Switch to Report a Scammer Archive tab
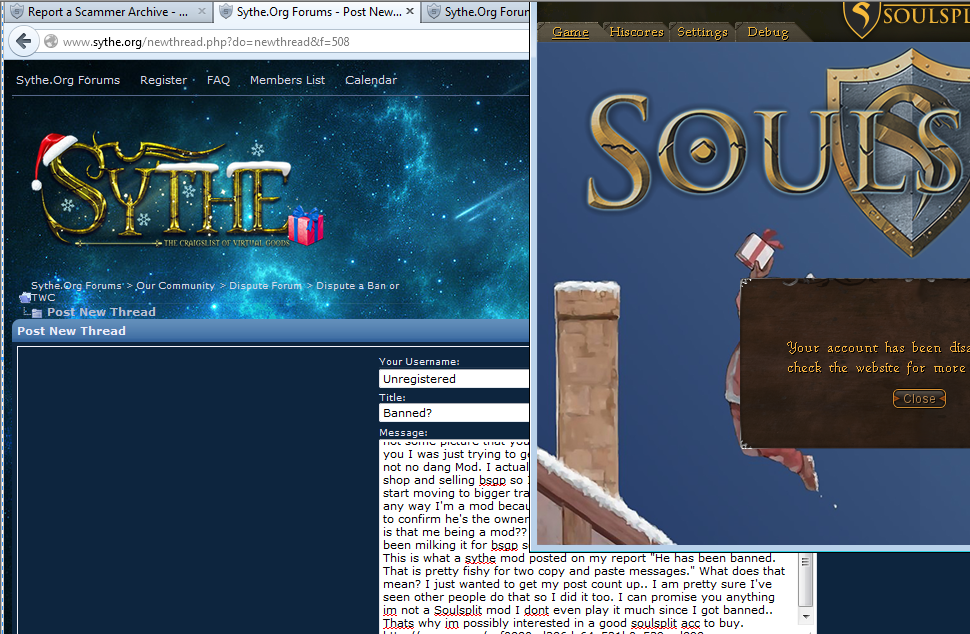 108,12
